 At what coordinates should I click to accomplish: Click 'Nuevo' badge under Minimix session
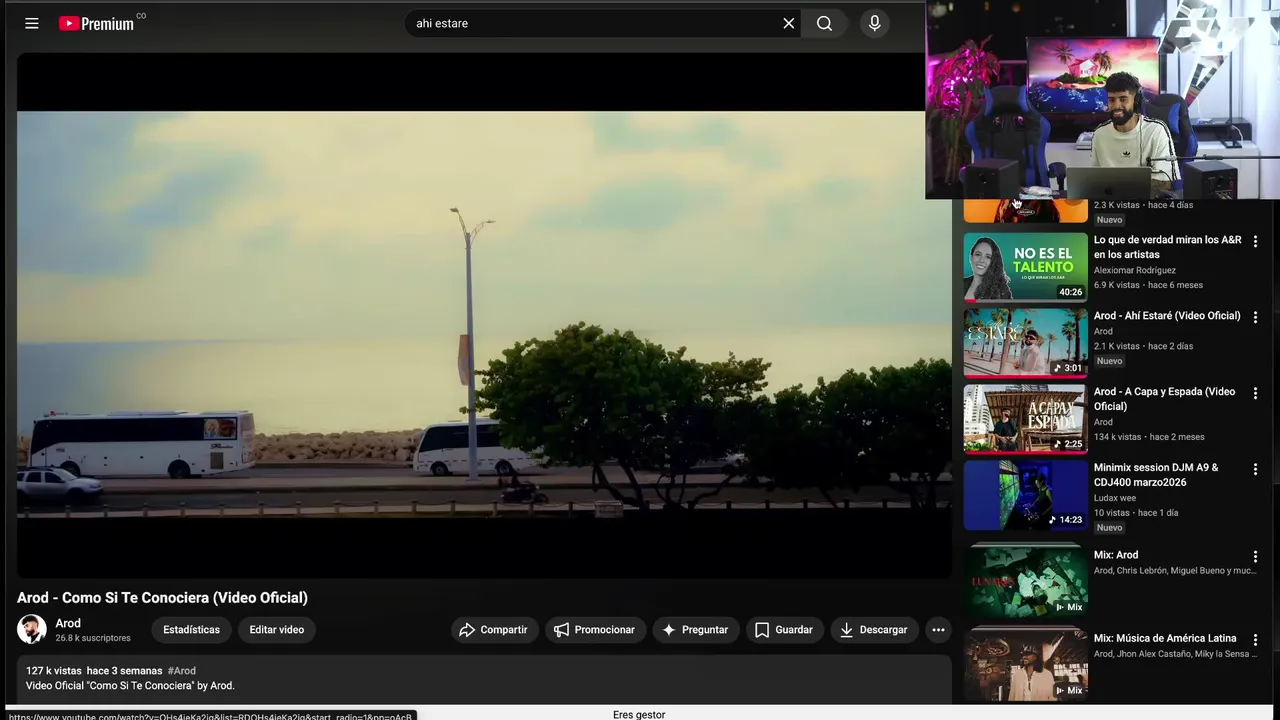(1109, 528)
